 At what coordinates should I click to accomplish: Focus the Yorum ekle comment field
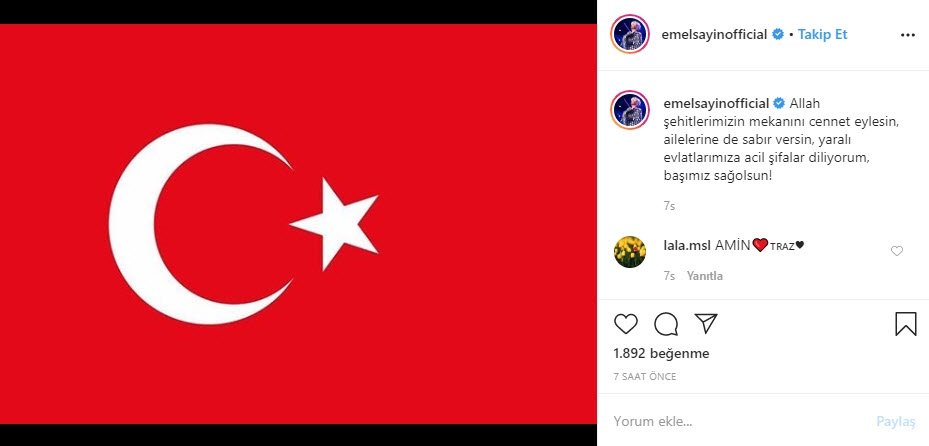[x=741, y=422]
